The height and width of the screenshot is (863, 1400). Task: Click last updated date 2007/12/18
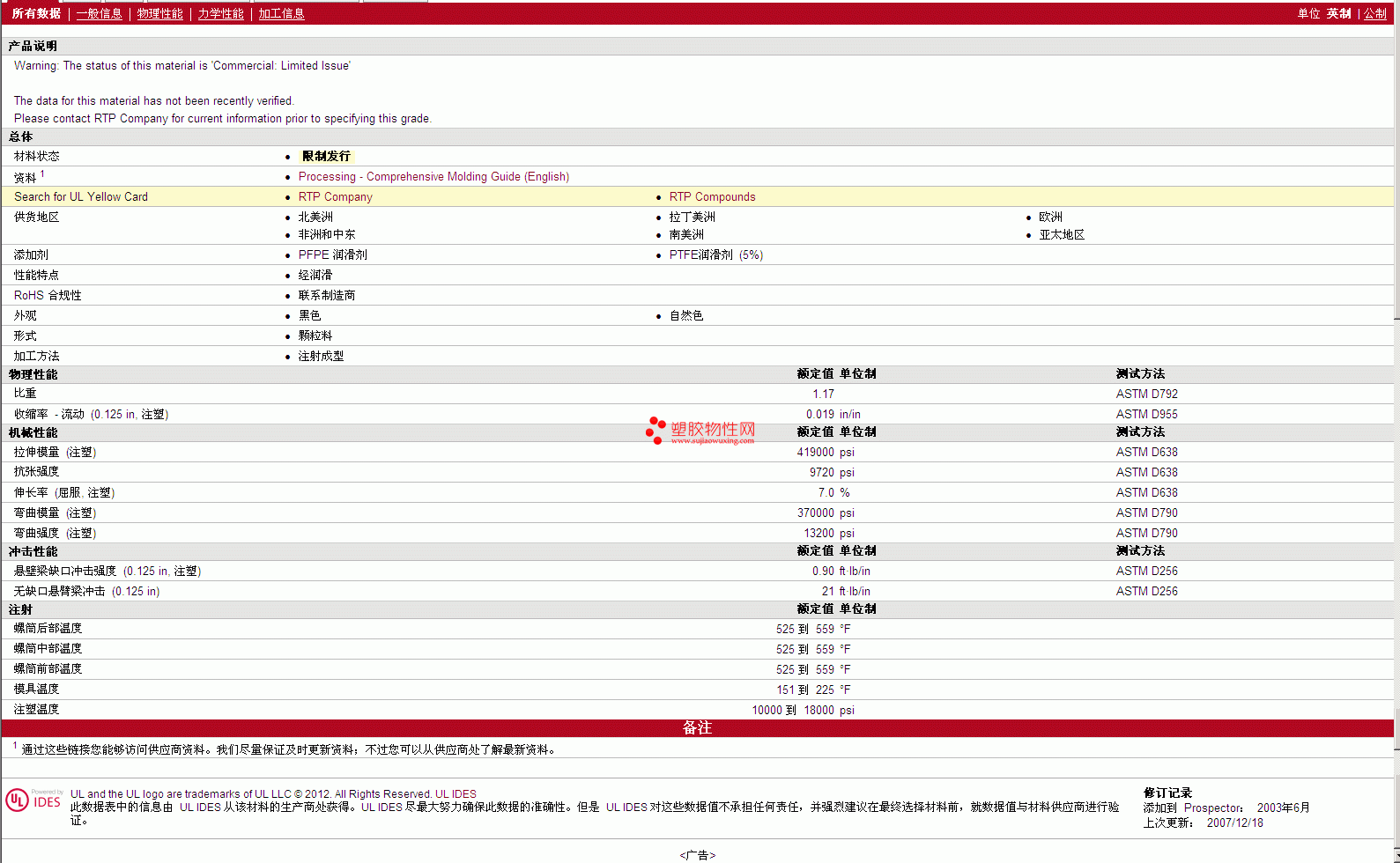pyautogui.click(x=1234, y=823)
